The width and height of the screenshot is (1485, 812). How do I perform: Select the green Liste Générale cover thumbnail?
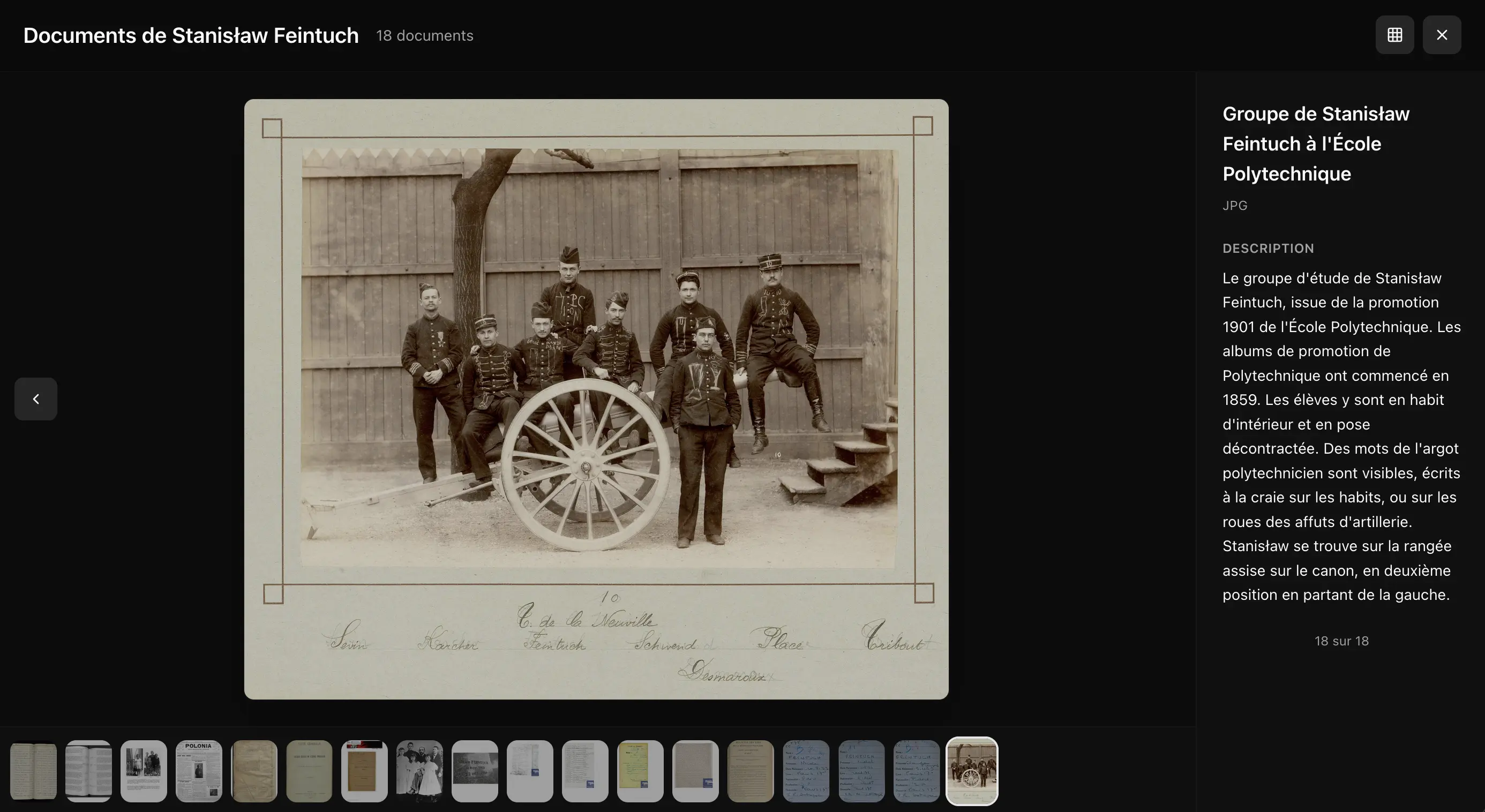point(309,771)
